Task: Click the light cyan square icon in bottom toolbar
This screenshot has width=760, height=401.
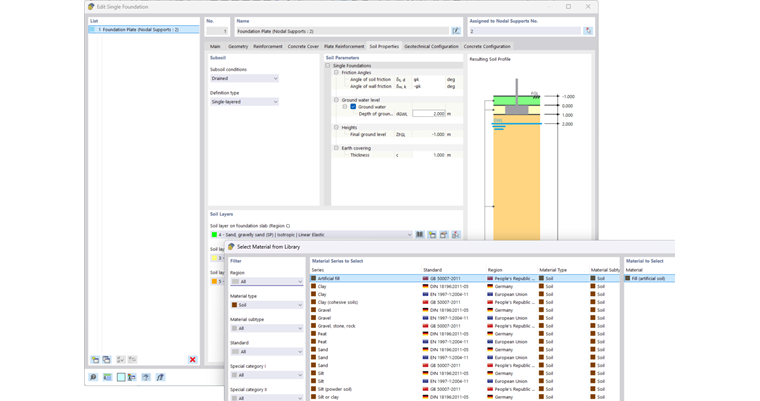Action: [x=121, y=377]
